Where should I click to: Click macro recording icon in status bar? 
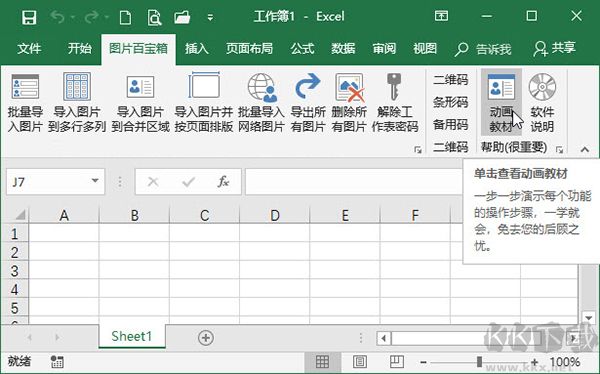click(57, 361)
